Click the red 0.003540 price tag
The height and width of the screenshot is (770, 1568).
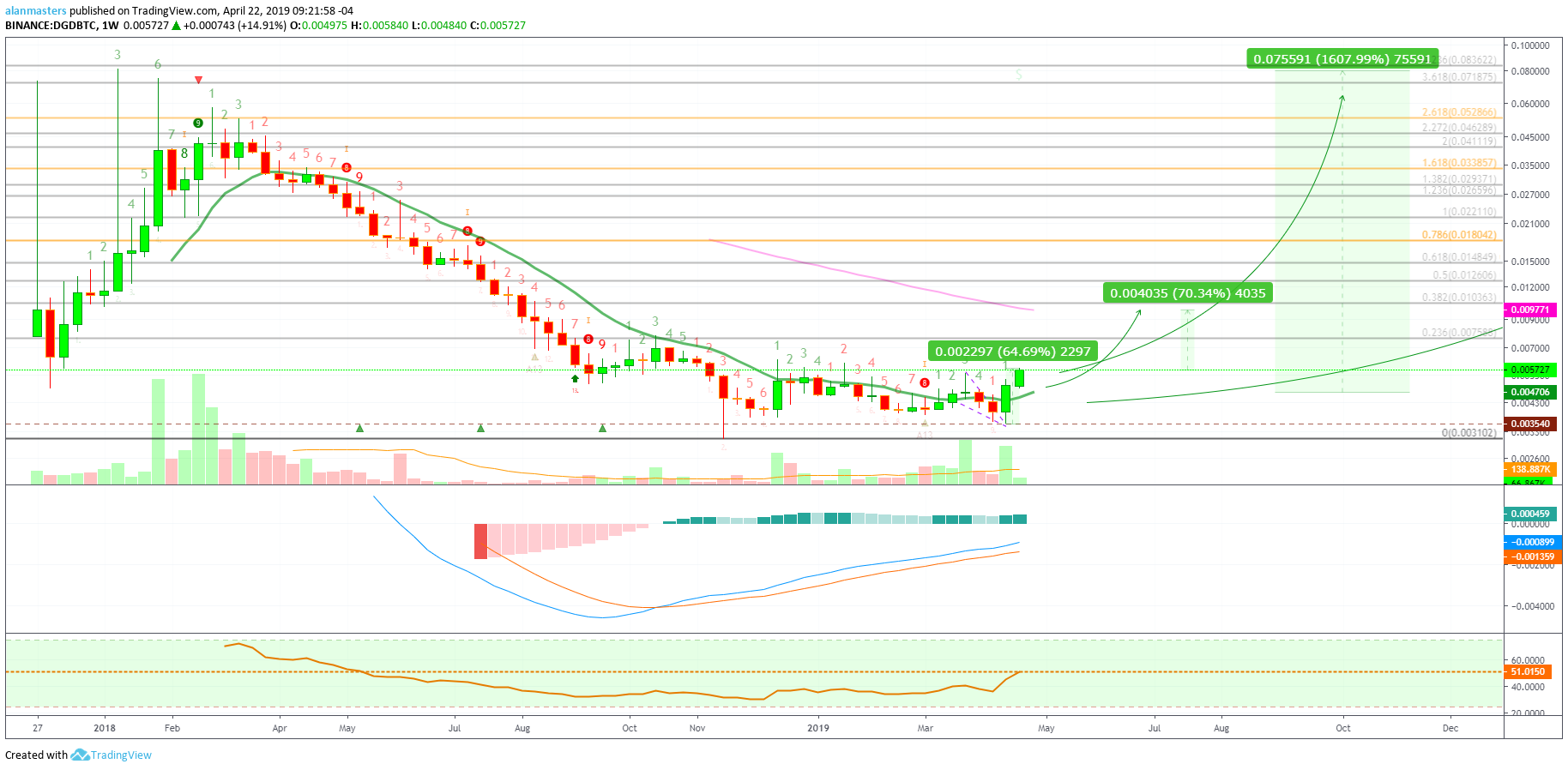click(x=1529, y=424)
